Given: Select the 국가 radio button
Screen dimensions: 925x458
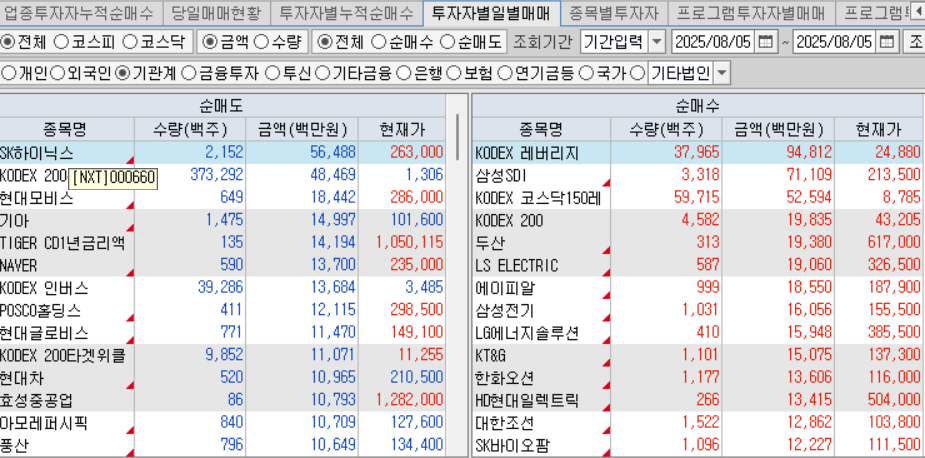Looking at the screenshot, I should (x=586, y=73).
